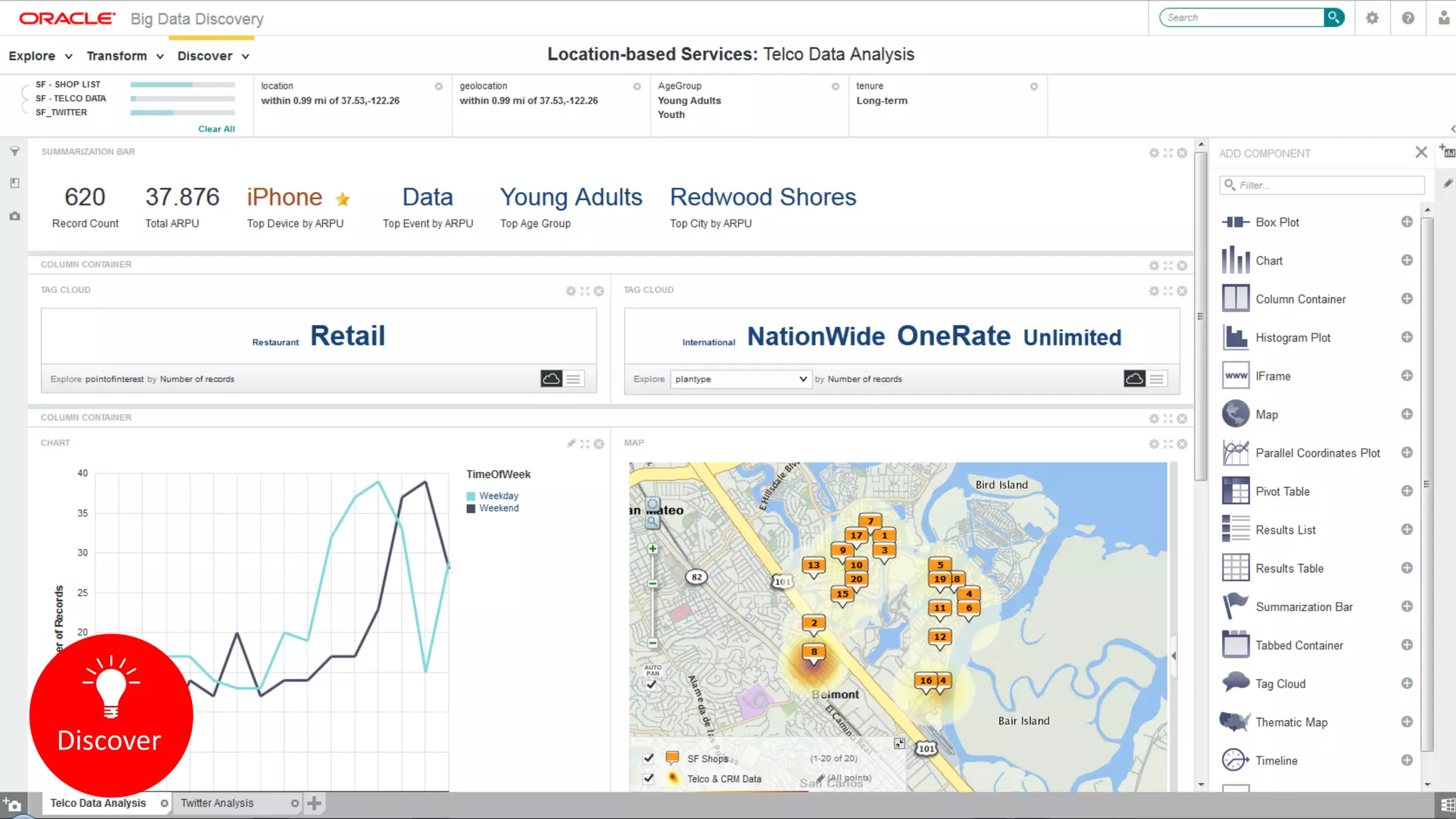This screenshot has height=819, width=1456.
Task: Open the filter funnel icon in left sidebar
Action: click(x=14, y=151)
